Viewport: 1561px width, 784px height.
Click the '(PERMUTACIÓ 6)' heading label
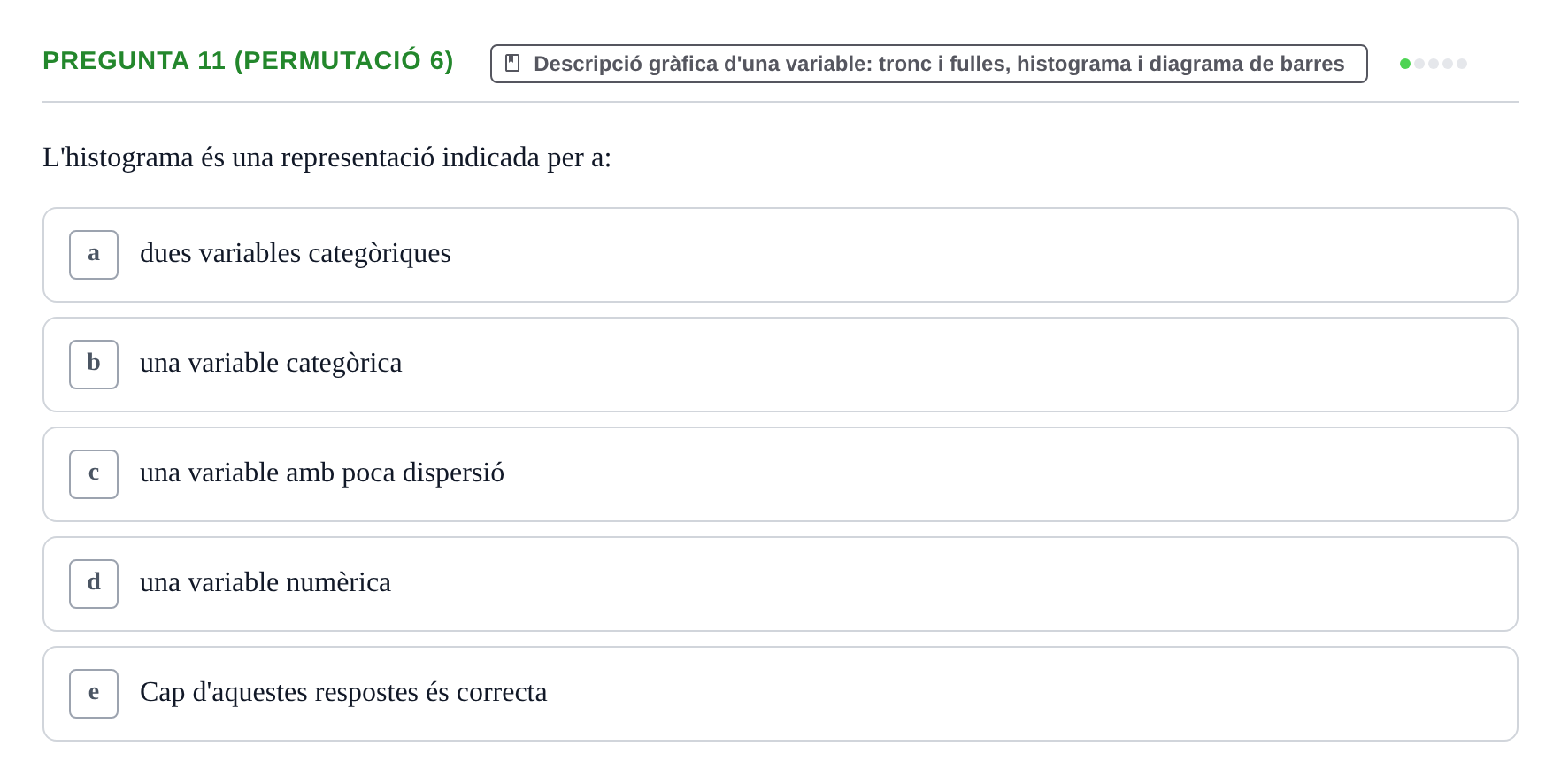[x=344, y=60]
